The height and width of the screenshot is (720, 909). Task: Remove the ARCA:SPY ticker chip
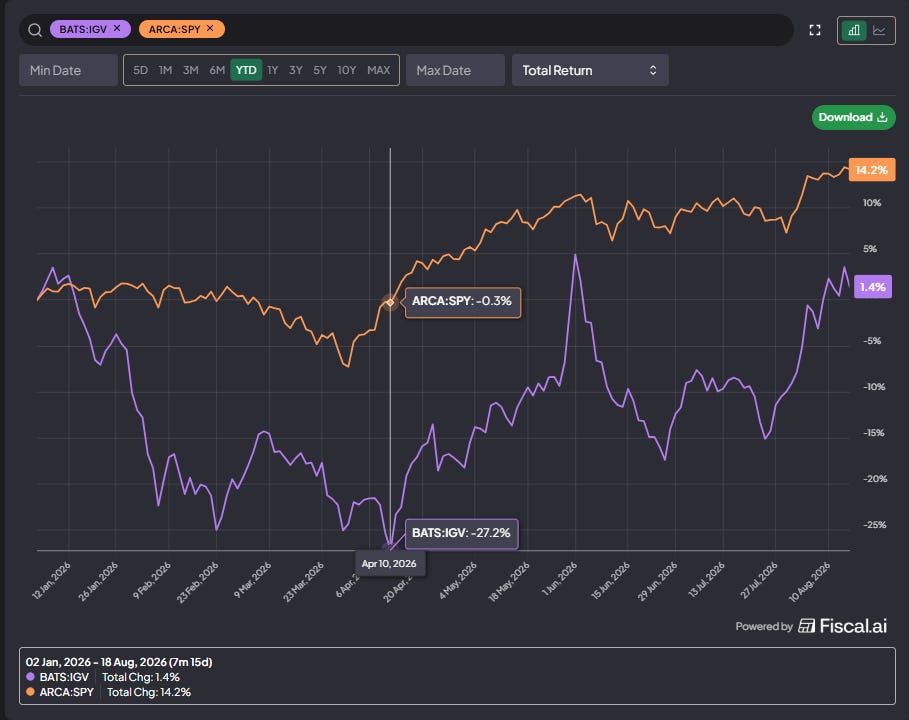coord(210,28)
